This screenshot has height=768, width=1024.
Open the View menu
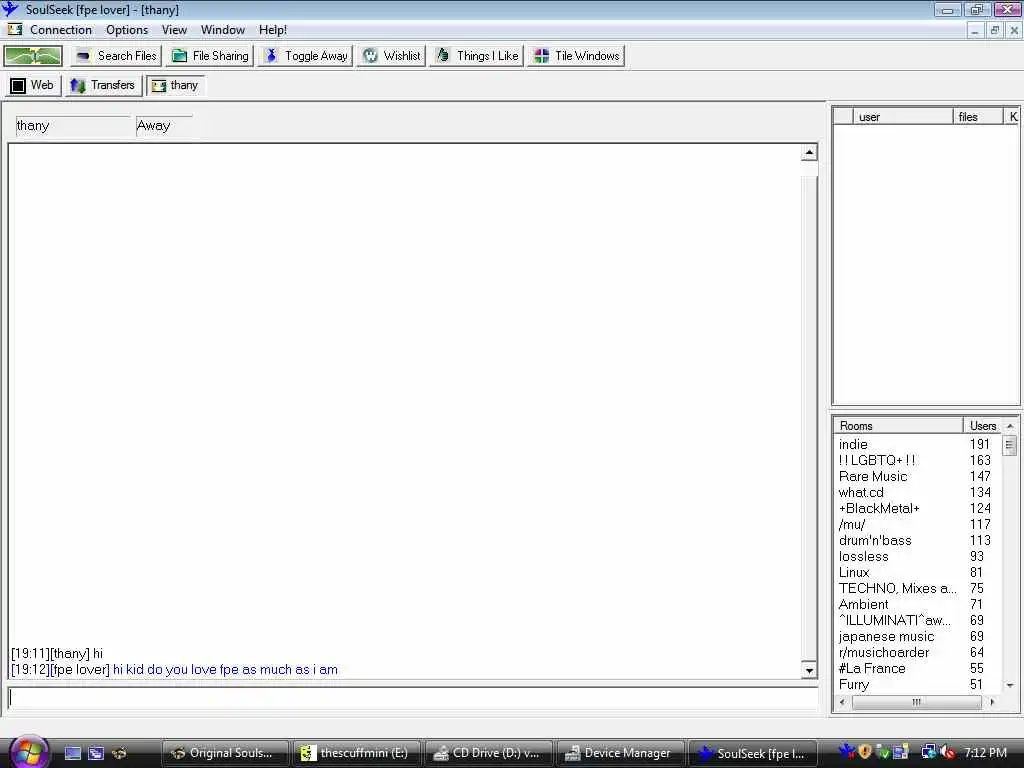[x=174, y=30]
